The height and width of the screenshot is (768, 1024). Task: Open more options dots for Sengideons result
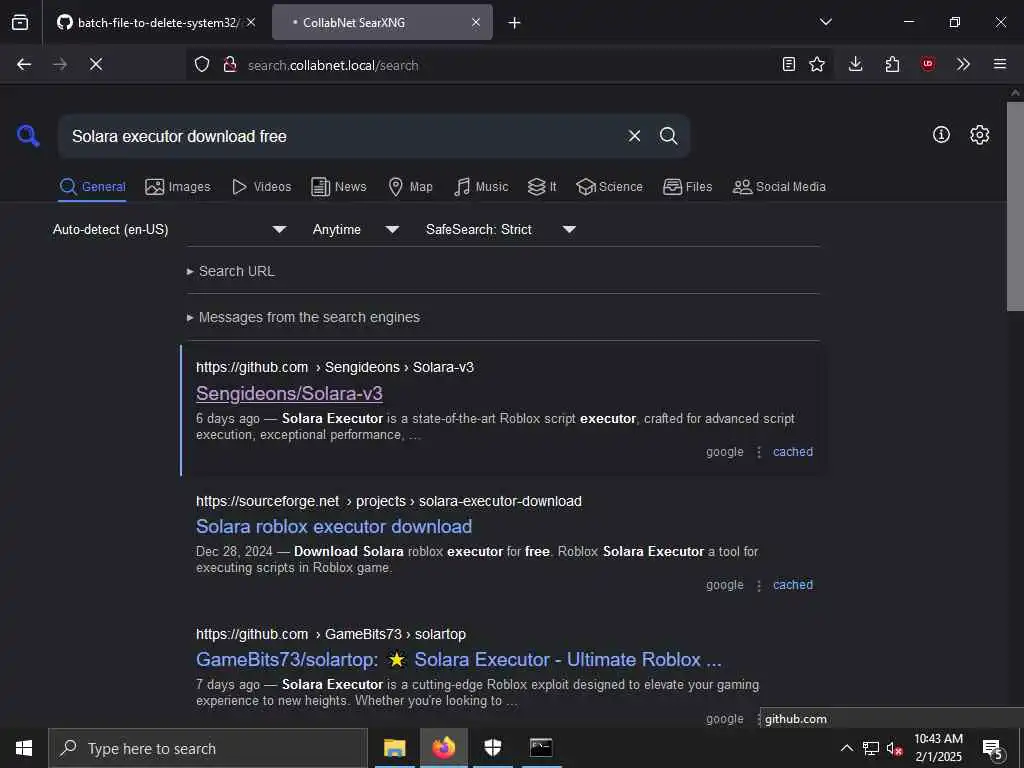click(x=759, y=452)
